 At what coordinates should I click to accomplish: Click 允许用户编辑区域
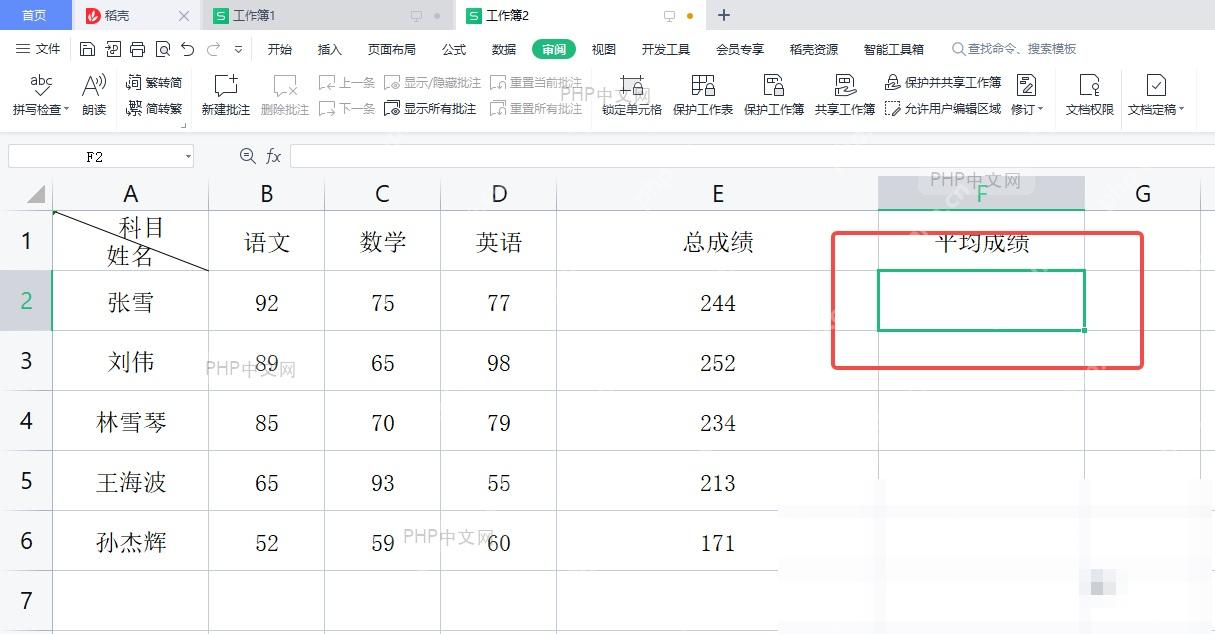point(943,108)
